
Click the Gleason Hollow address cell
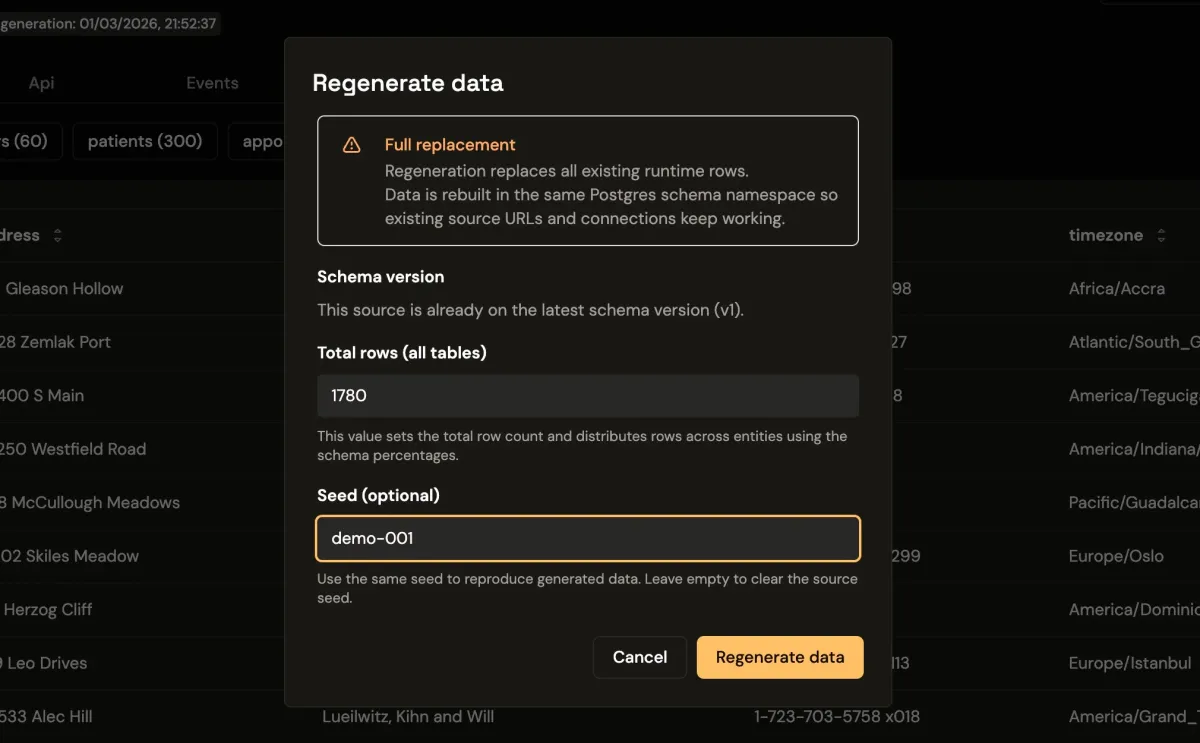[64, 289]
